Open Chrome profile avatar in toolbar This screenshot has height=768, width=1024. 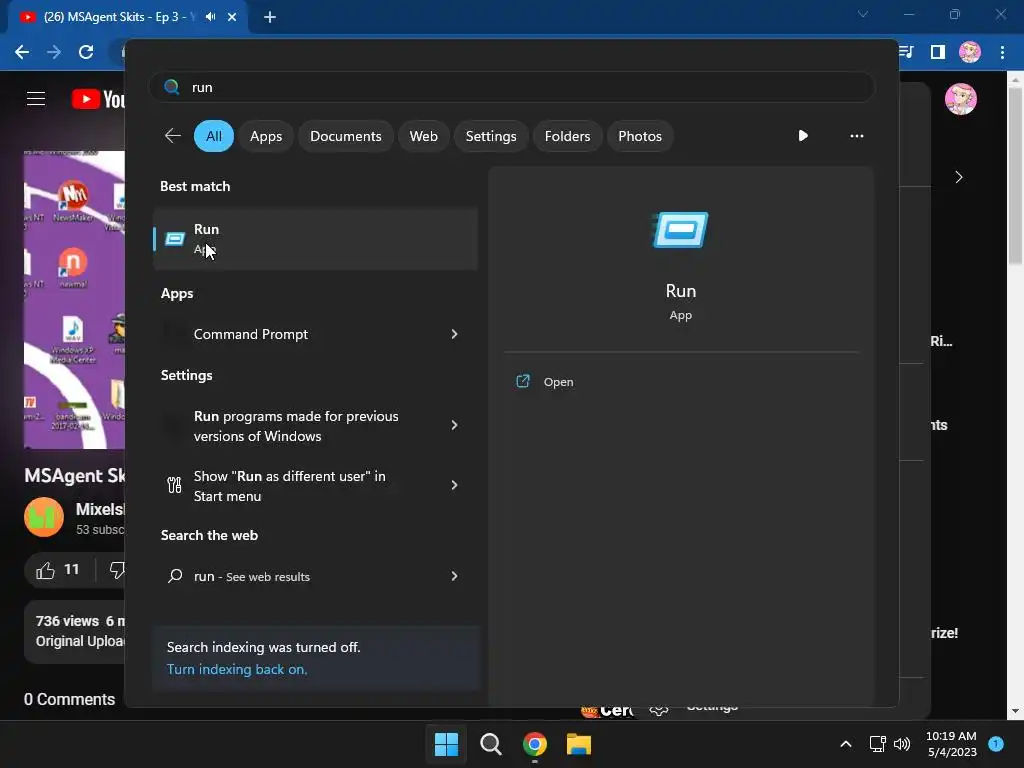(x=970, y=52)
